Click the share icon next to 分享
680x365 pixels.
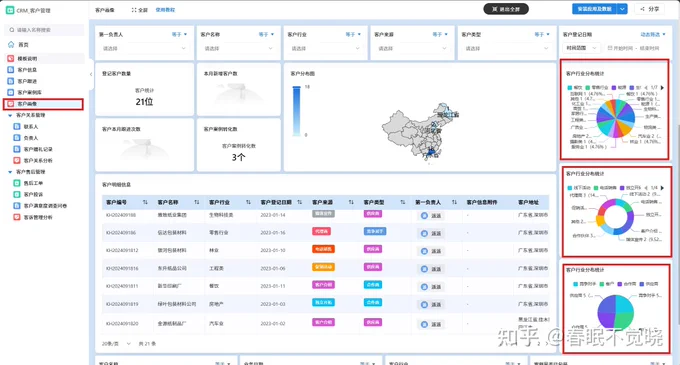click(643, 9)
